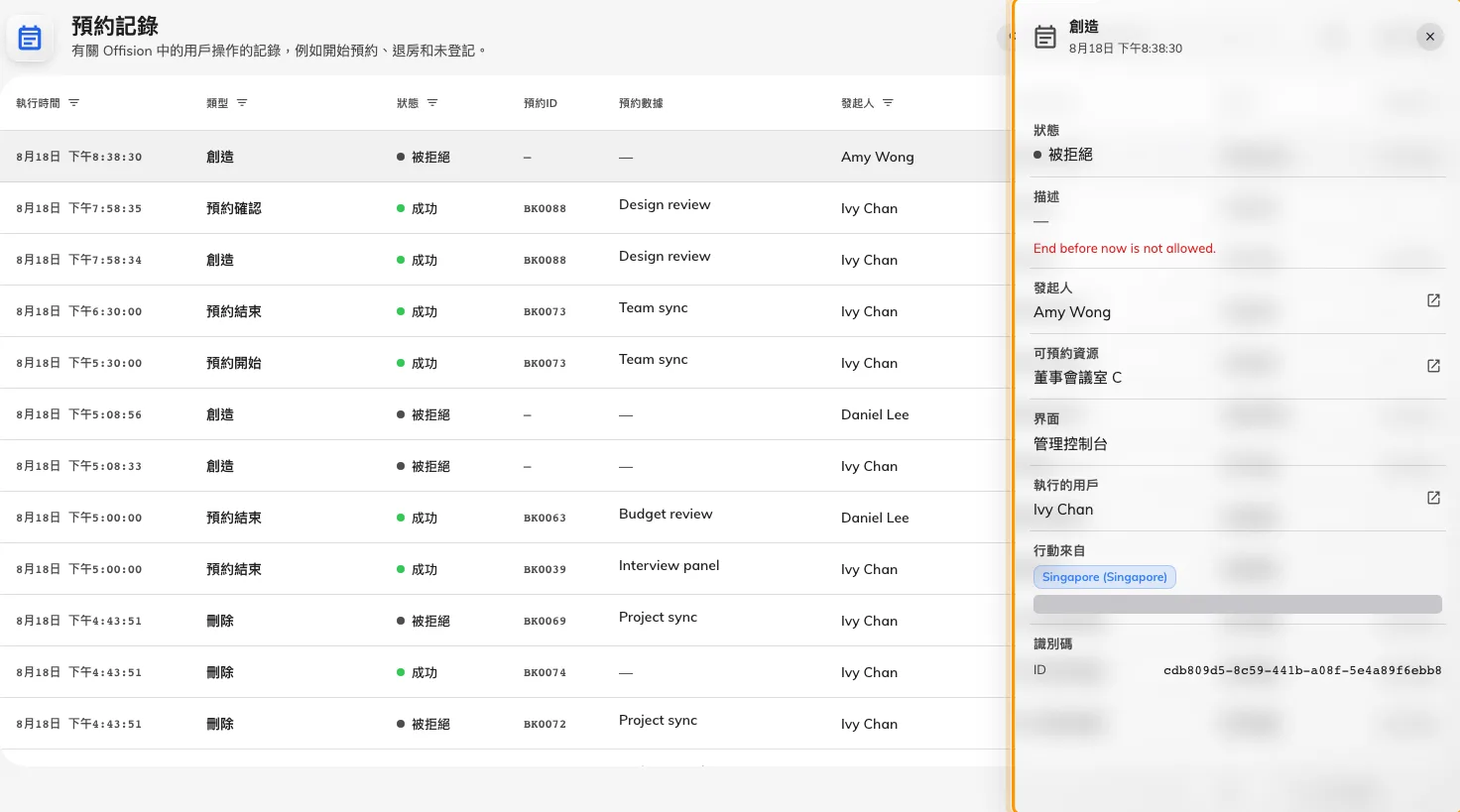Click booking ID BK0074
The height and width of the screenshot is (812, 1460).
click(x=545, y=673)
